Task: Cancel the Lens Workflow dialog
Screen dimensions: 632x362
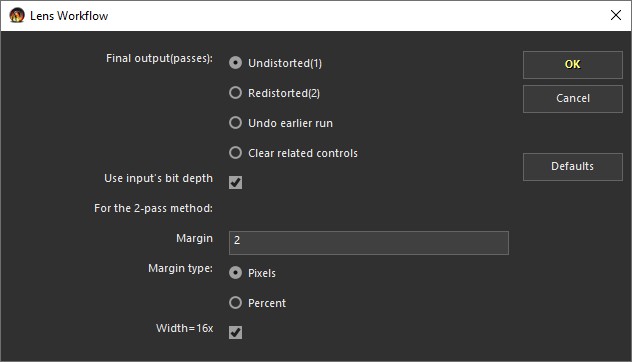Action: point(573,98)
